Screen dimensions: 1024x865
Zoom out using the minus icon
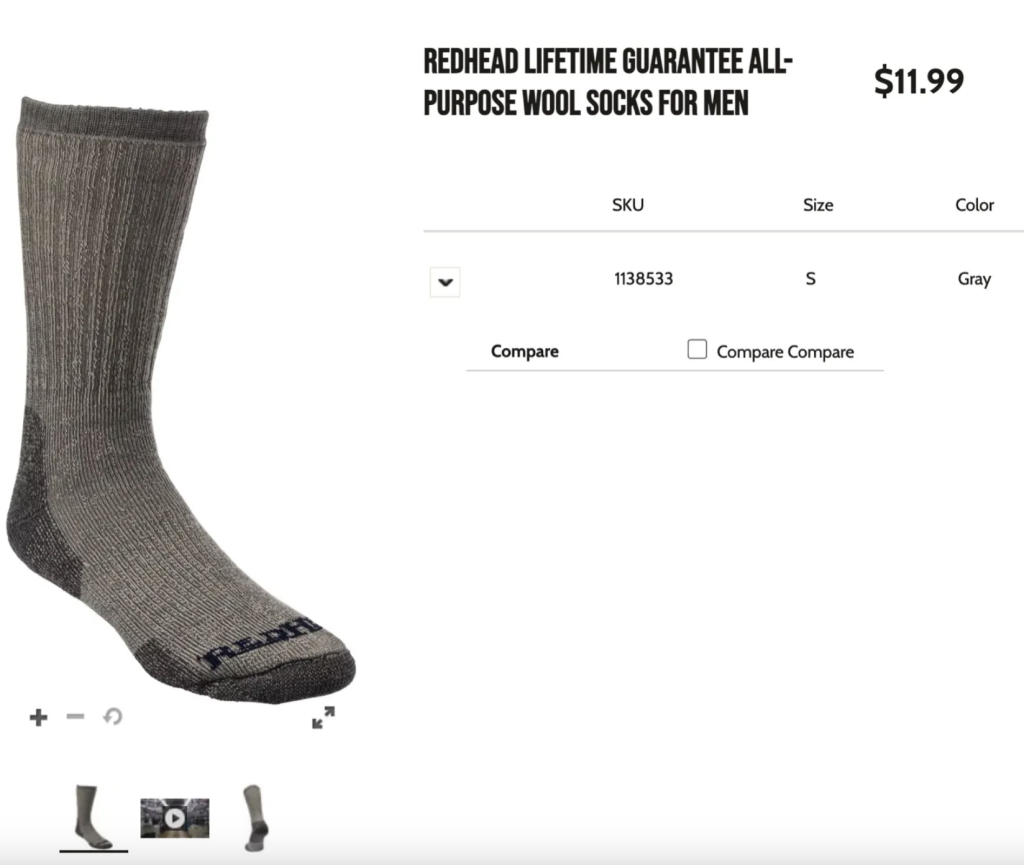[x=76, y=717]
